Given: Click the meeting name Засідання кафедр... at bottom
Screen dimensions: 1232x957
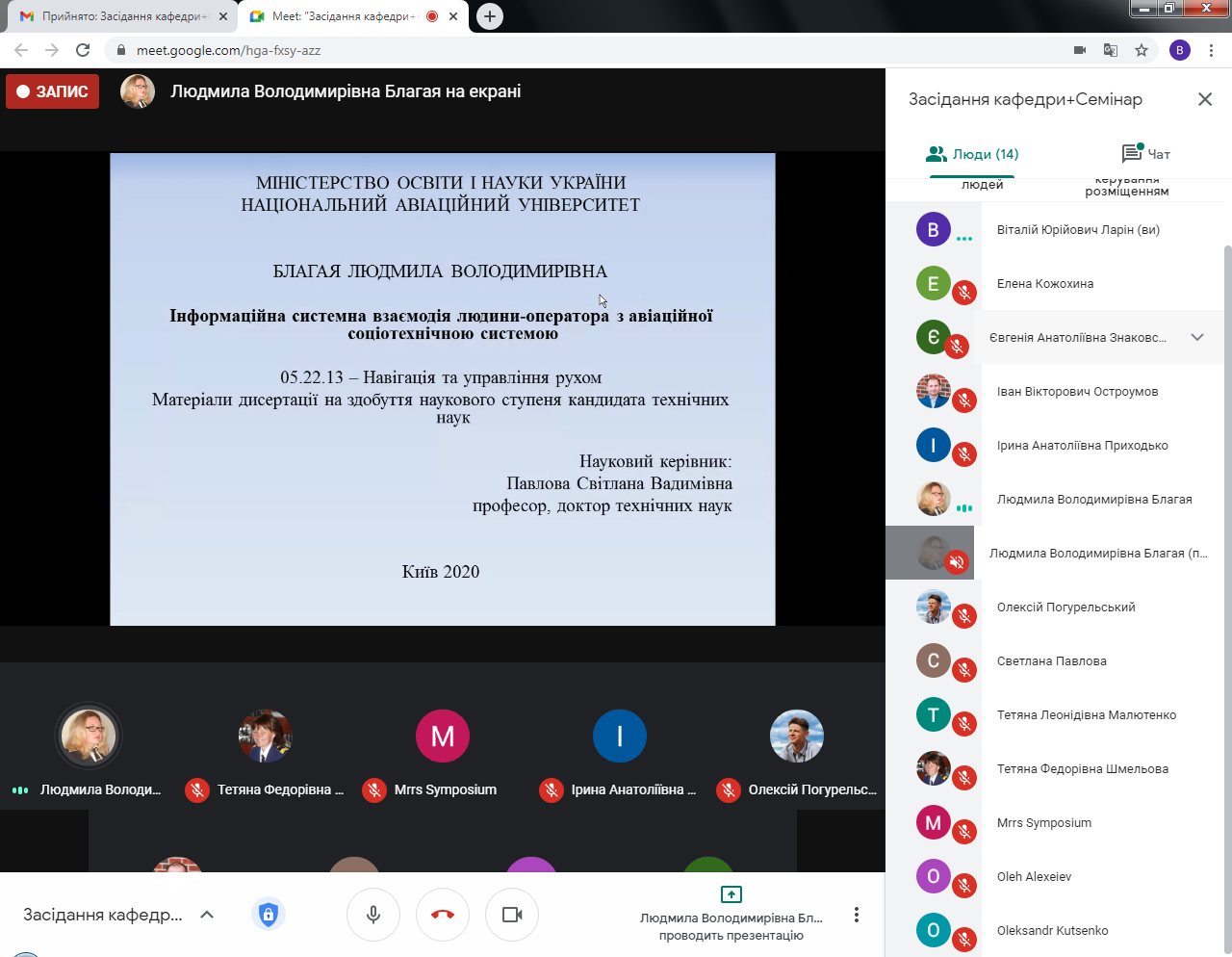Looking at the screenshot, I should point(103,915).
